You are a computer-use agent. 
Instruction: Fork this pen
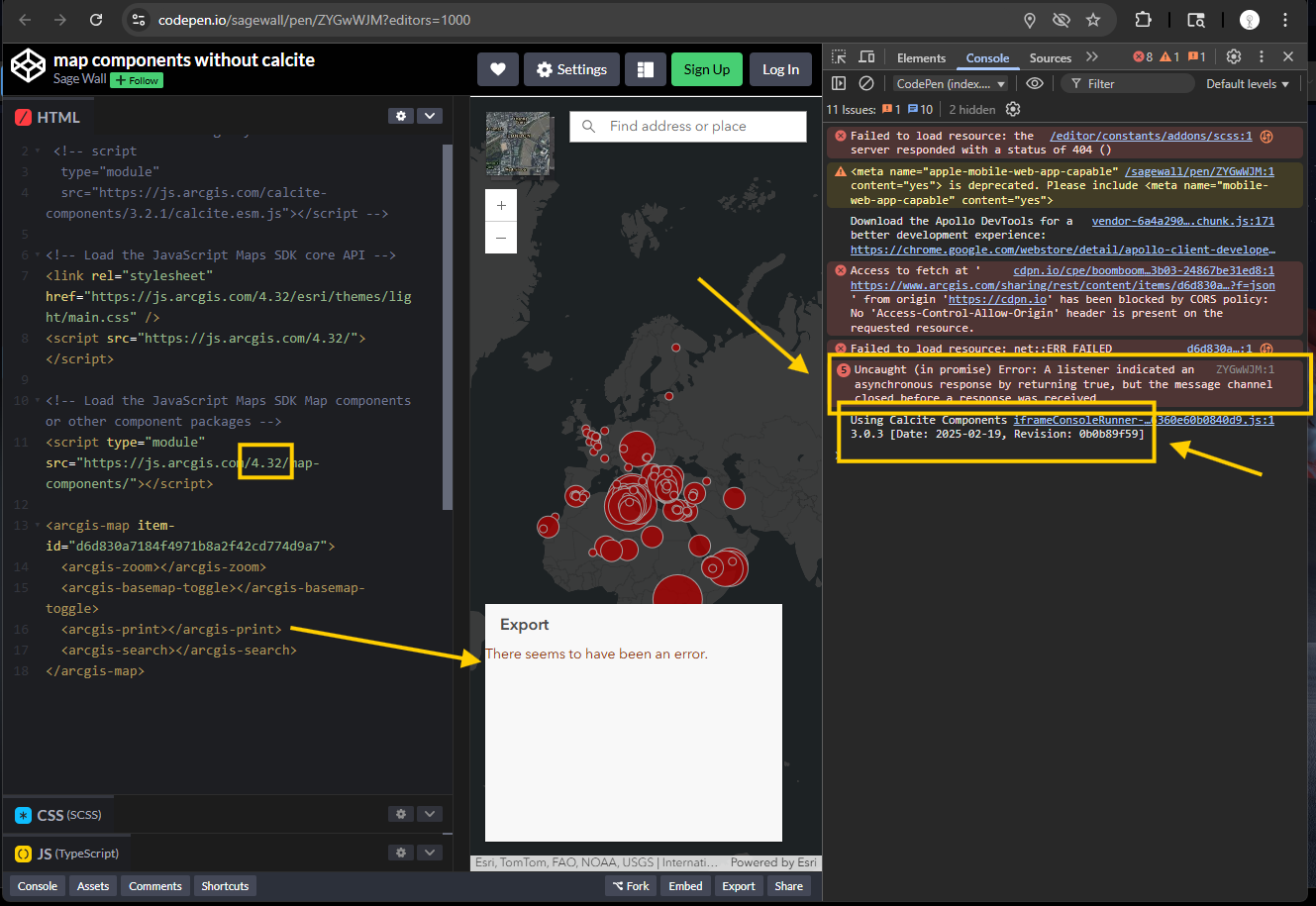(x=631, y=886)
